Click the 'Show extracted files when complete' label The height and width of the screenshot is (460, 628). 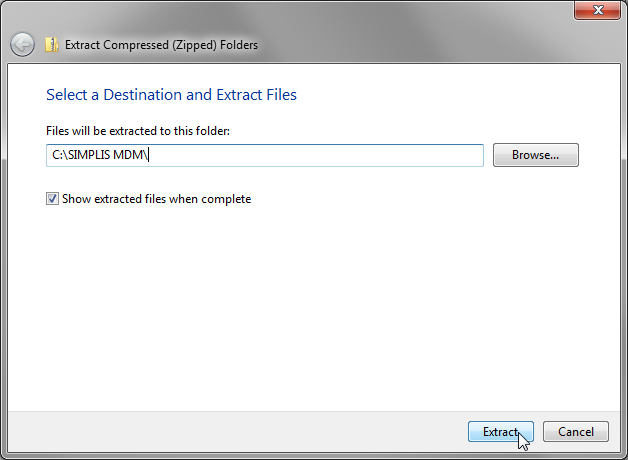156,199
